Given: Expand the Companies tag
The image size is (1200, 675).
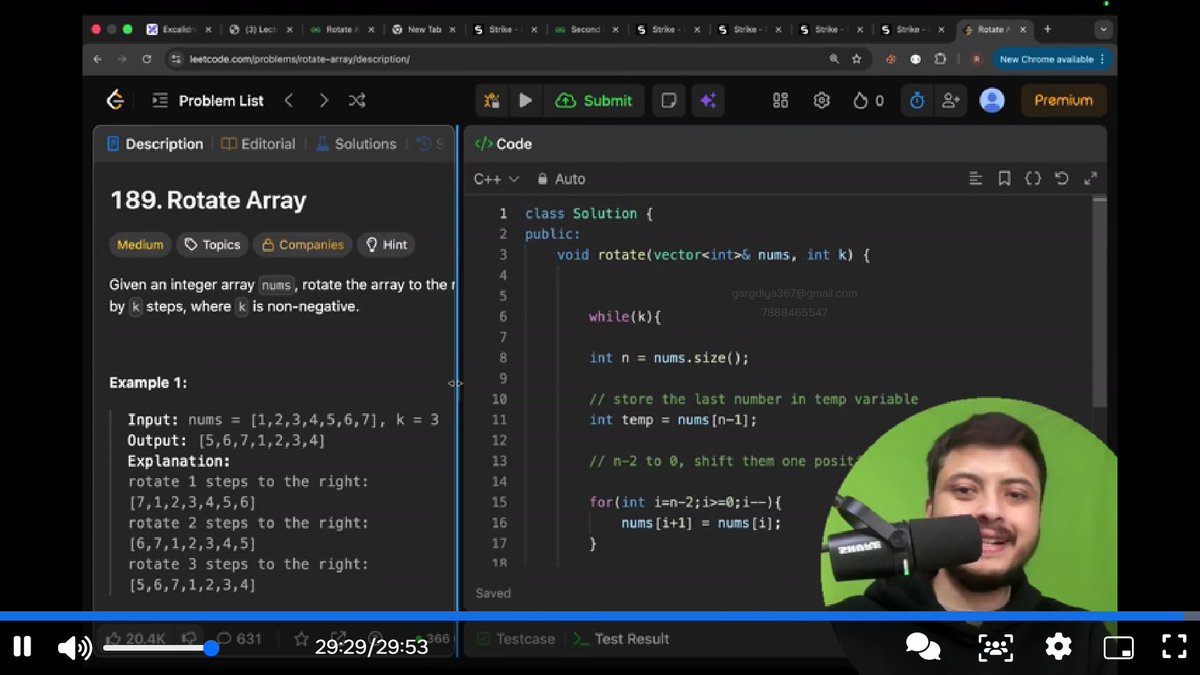Looking at the screenshot, I should pyautogui.click(x=303, y=245).
